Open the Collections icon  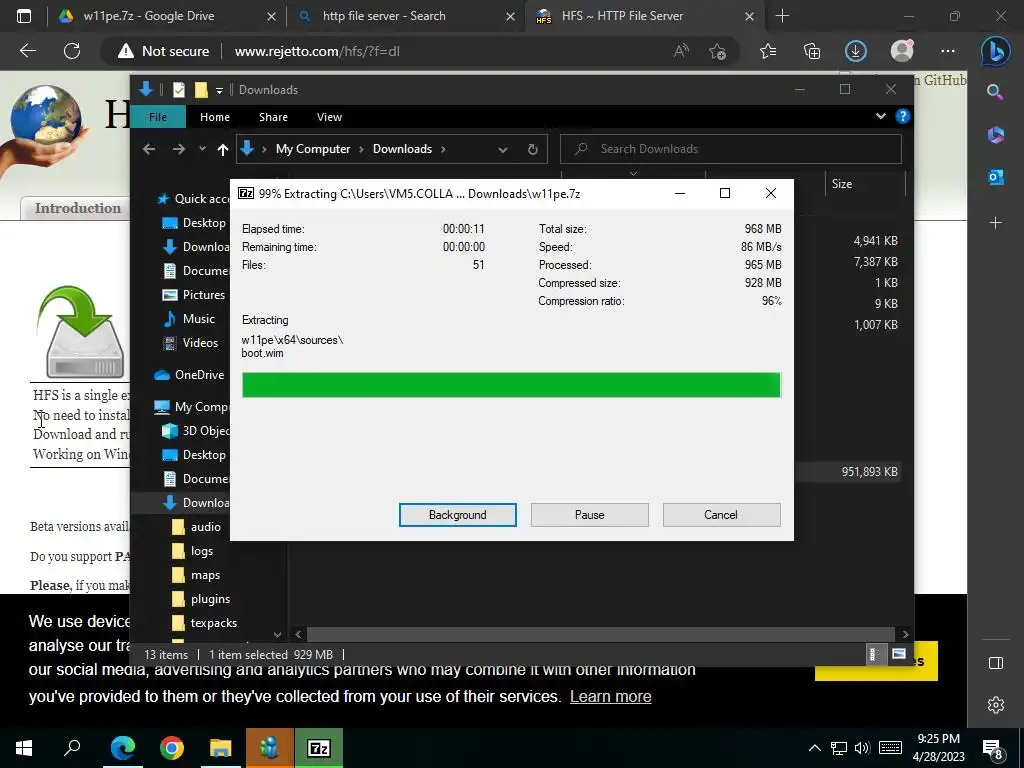(x=812, y=51)
